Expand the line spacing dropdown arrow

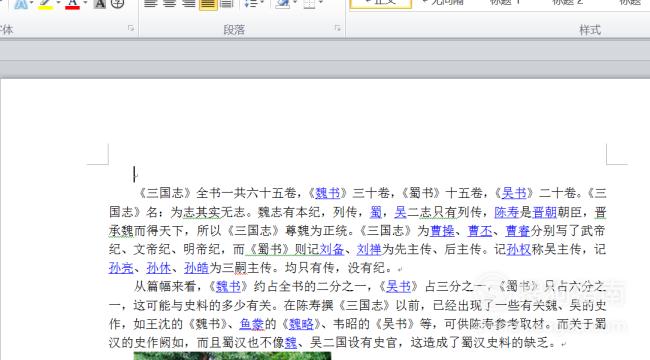point(262,3)
